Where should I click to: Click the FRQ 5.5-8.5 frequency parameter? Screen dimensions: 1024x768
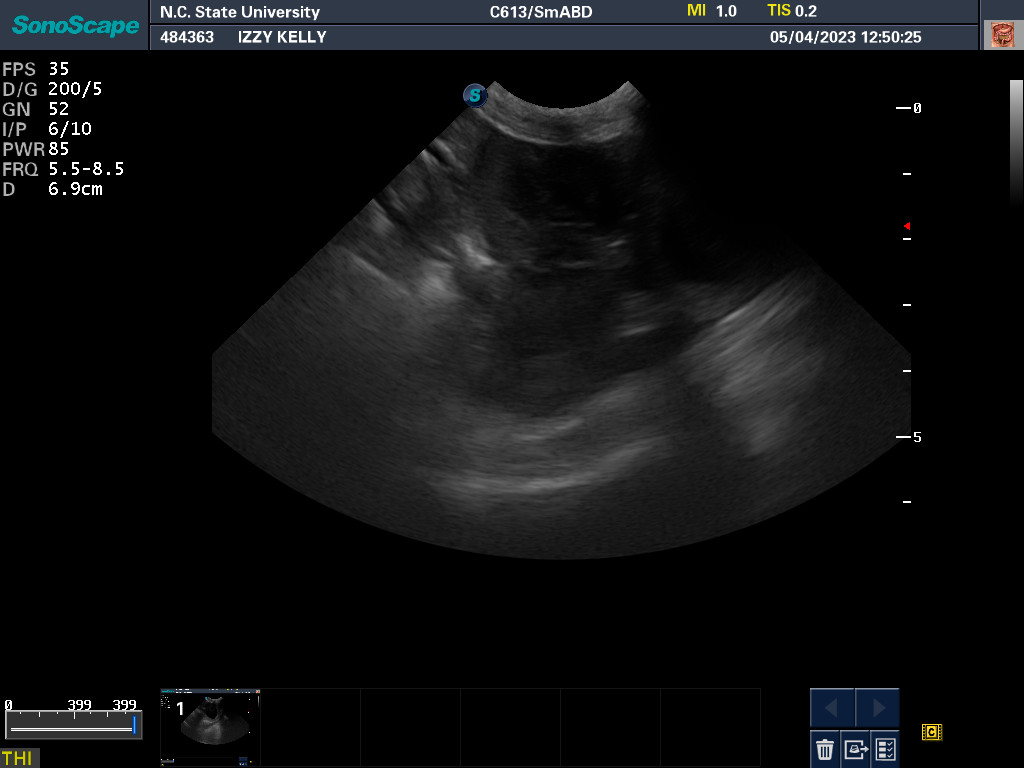click(63, 169)
